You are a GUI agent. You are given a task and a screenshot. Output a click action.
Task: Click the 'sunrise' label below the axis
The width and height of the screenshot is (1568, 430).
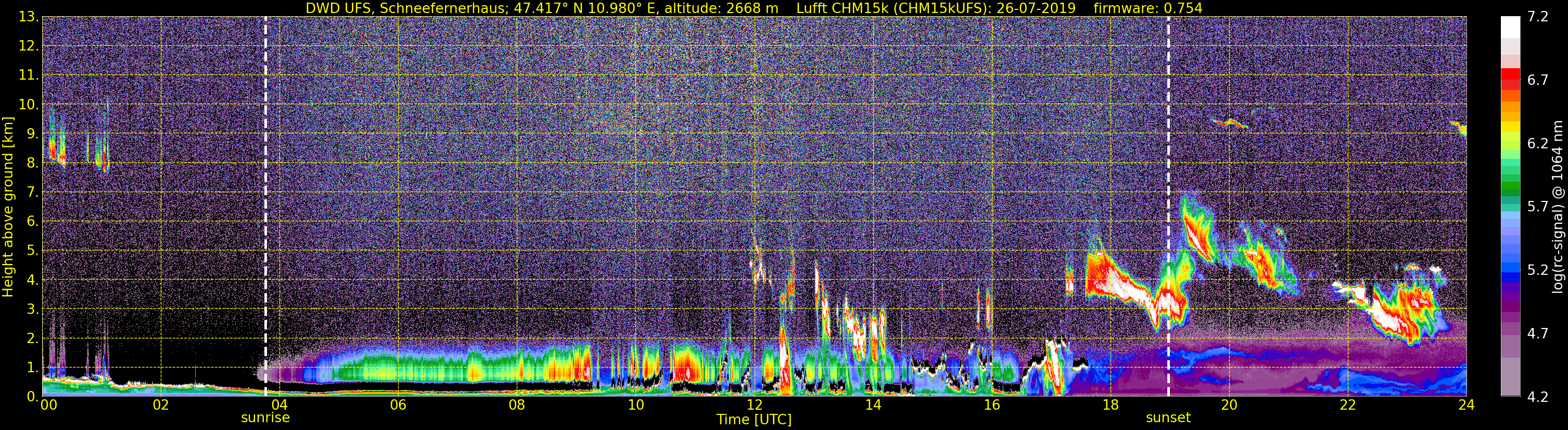265,418
